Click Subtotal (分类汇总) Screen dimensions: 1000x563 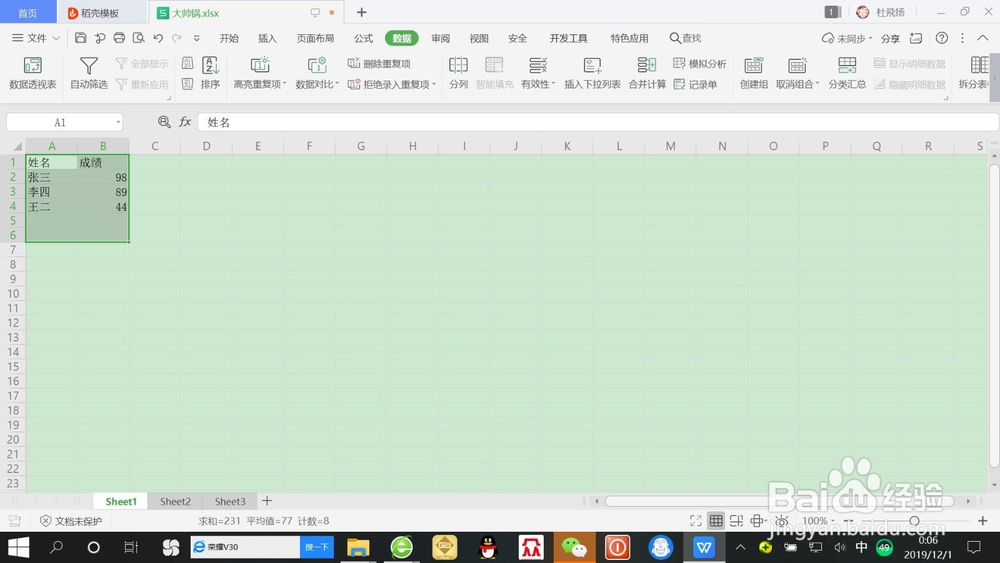point(847,73)
